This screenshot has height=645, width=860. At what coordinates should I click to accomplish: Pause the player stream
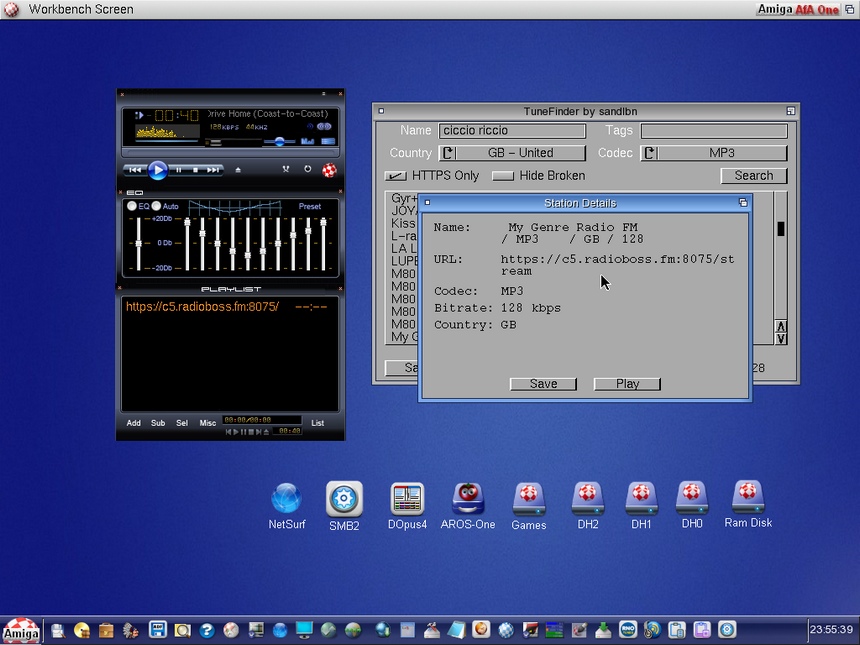coord(179,170)
